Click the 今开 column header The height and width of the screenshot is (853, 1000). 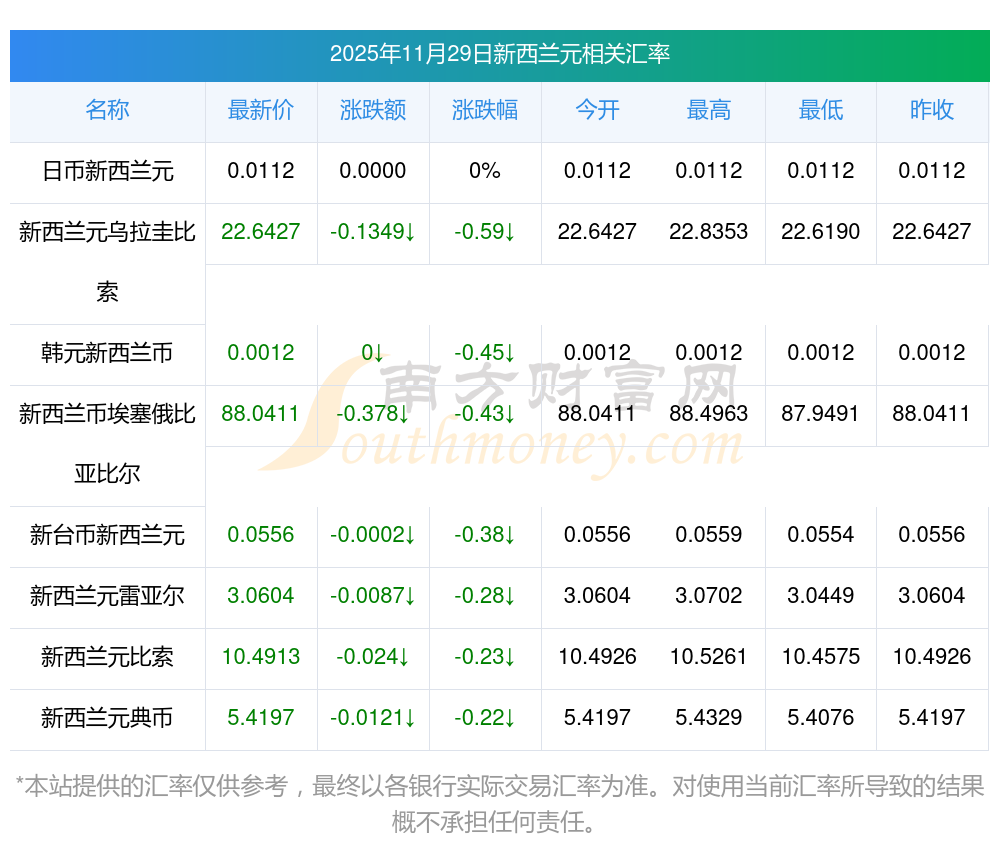(x=597, y=110)
